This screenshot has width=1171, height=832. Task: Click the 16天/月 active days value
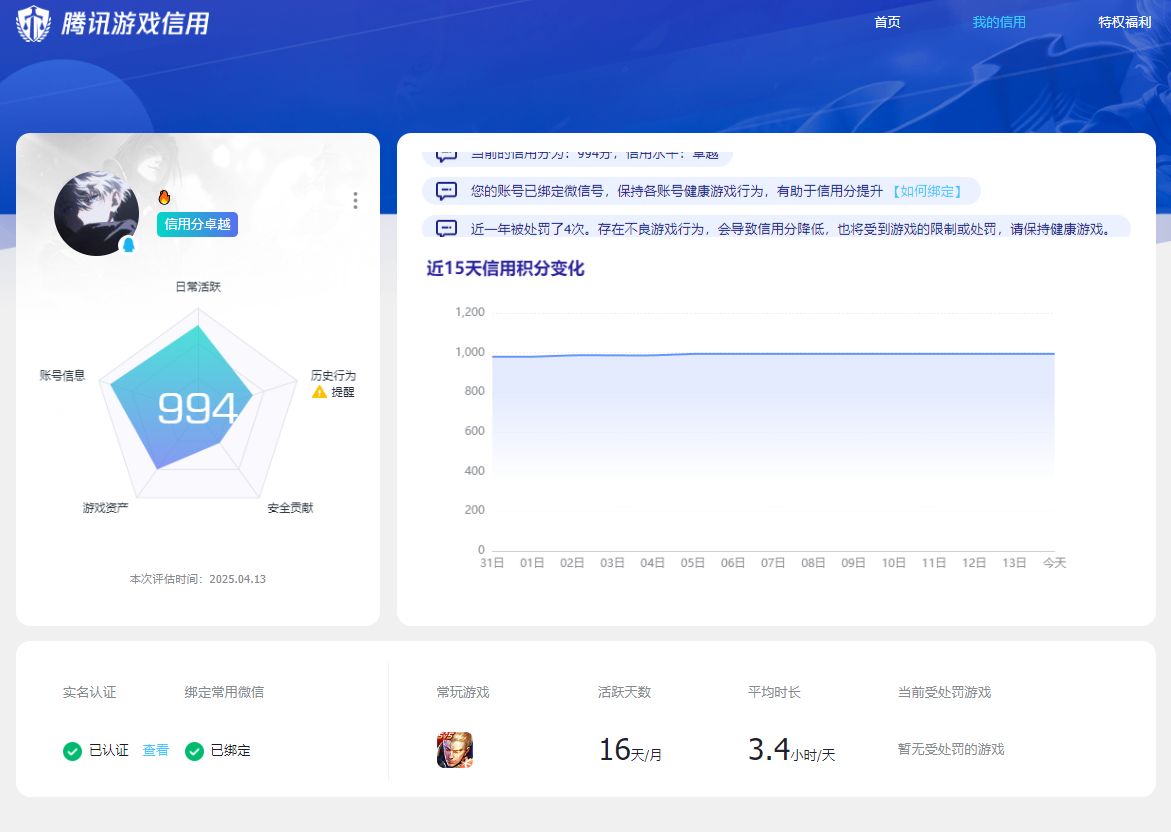point(630,749)
